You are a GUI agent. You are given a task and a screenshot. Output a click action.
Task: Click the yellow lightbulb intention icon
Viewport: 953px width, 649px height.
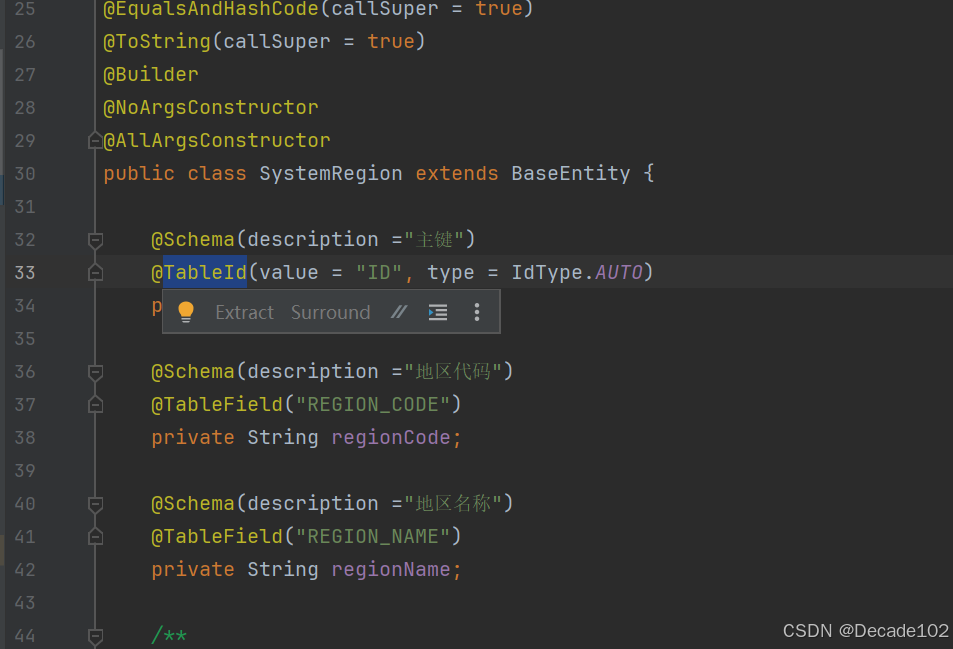tap(186, 312)
